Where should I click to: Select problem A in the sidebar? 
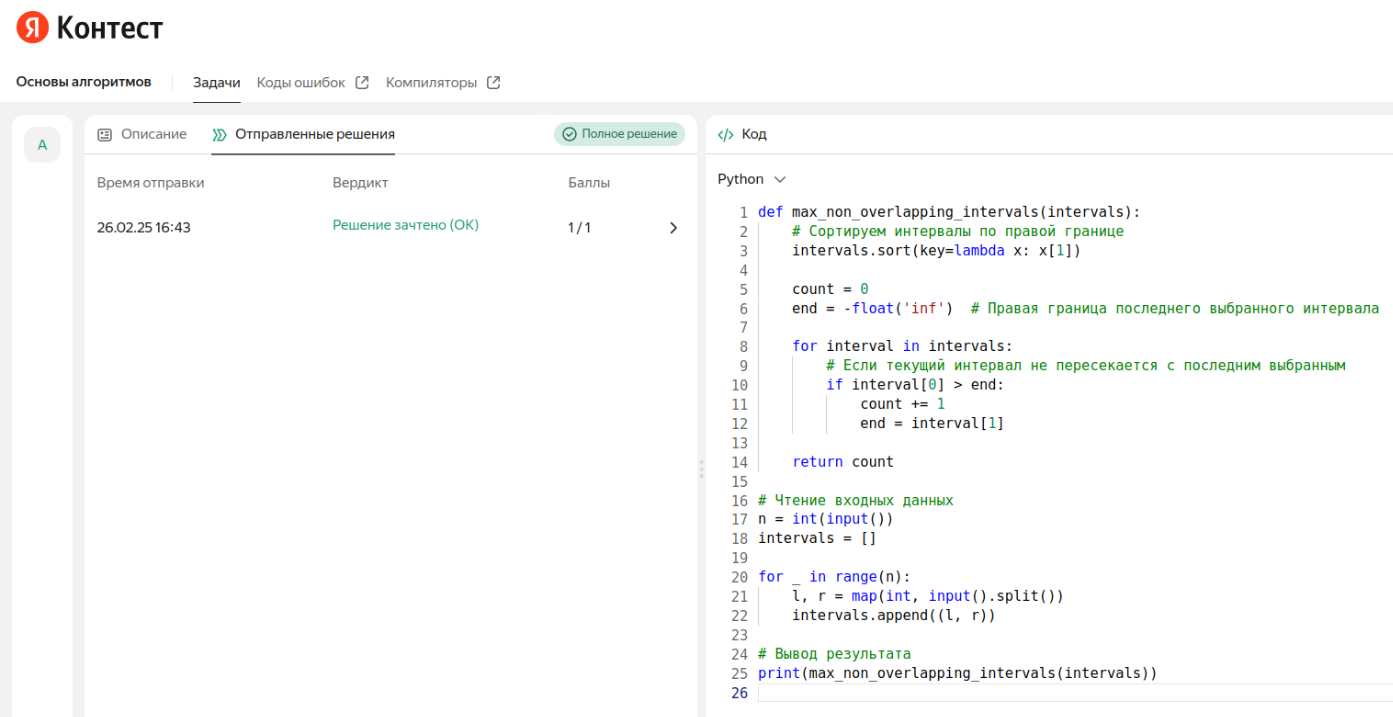pos(42,145)
